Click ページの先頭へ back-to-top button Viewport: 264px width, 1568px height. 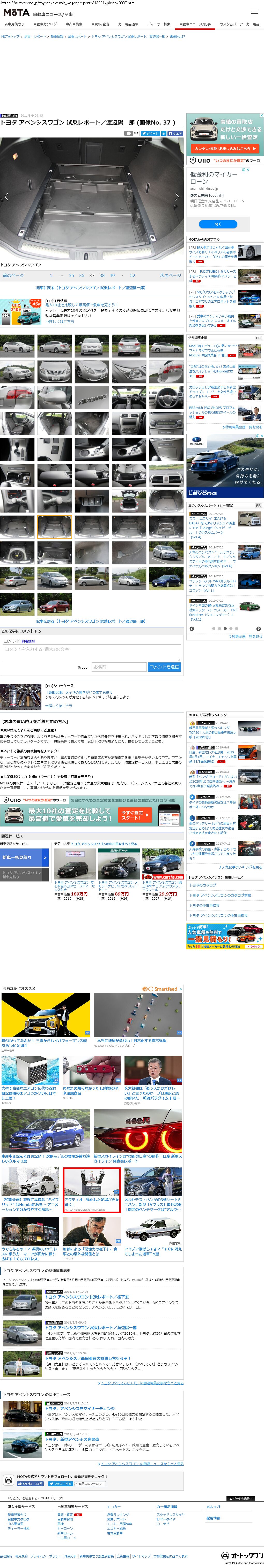click(240, 1498)
